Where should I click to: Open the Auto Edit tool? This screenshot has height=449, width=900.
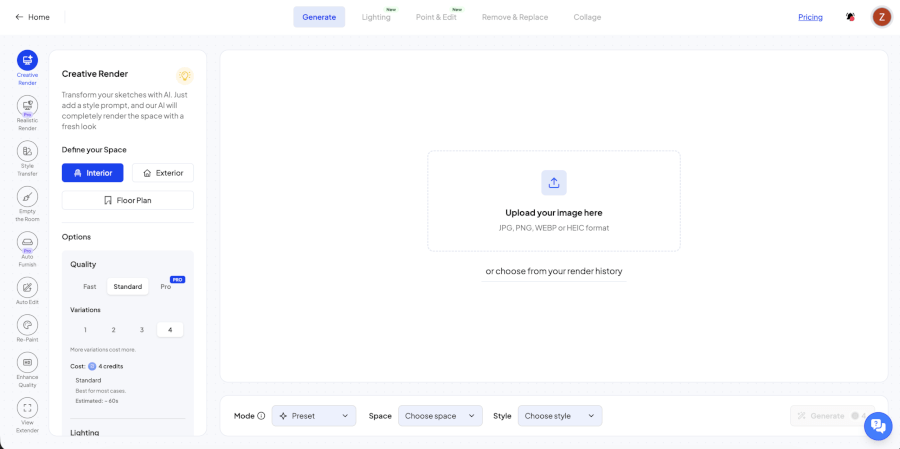27,288
